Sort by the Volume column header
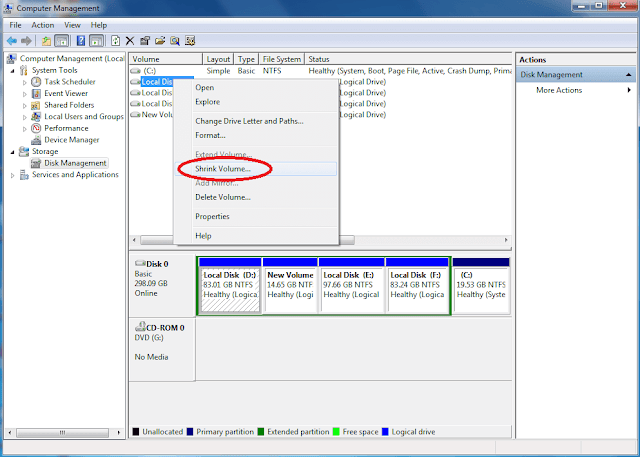 click(x=166, y=59)
